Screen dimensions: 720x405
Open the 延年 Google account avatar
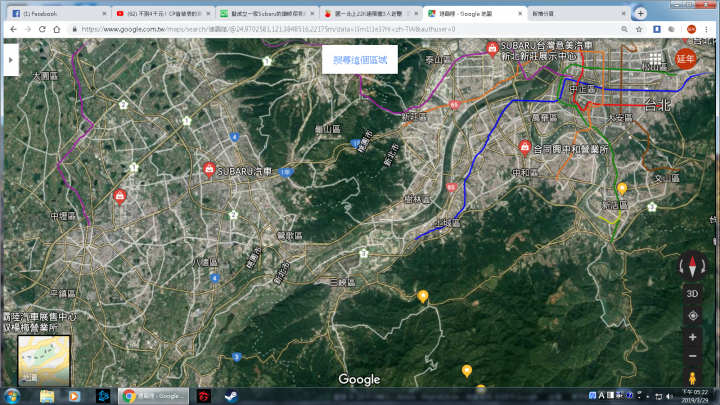coord(685,59)
